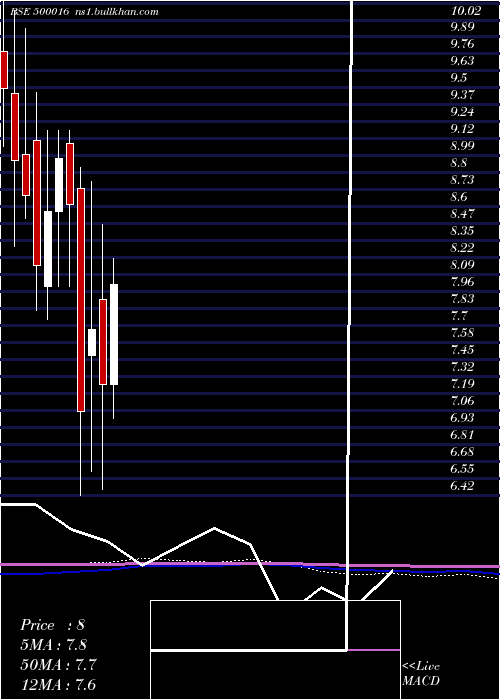Select the 9.24 price axis label
This screenshot has width=500, height=700.
click(x=462, y=112)
